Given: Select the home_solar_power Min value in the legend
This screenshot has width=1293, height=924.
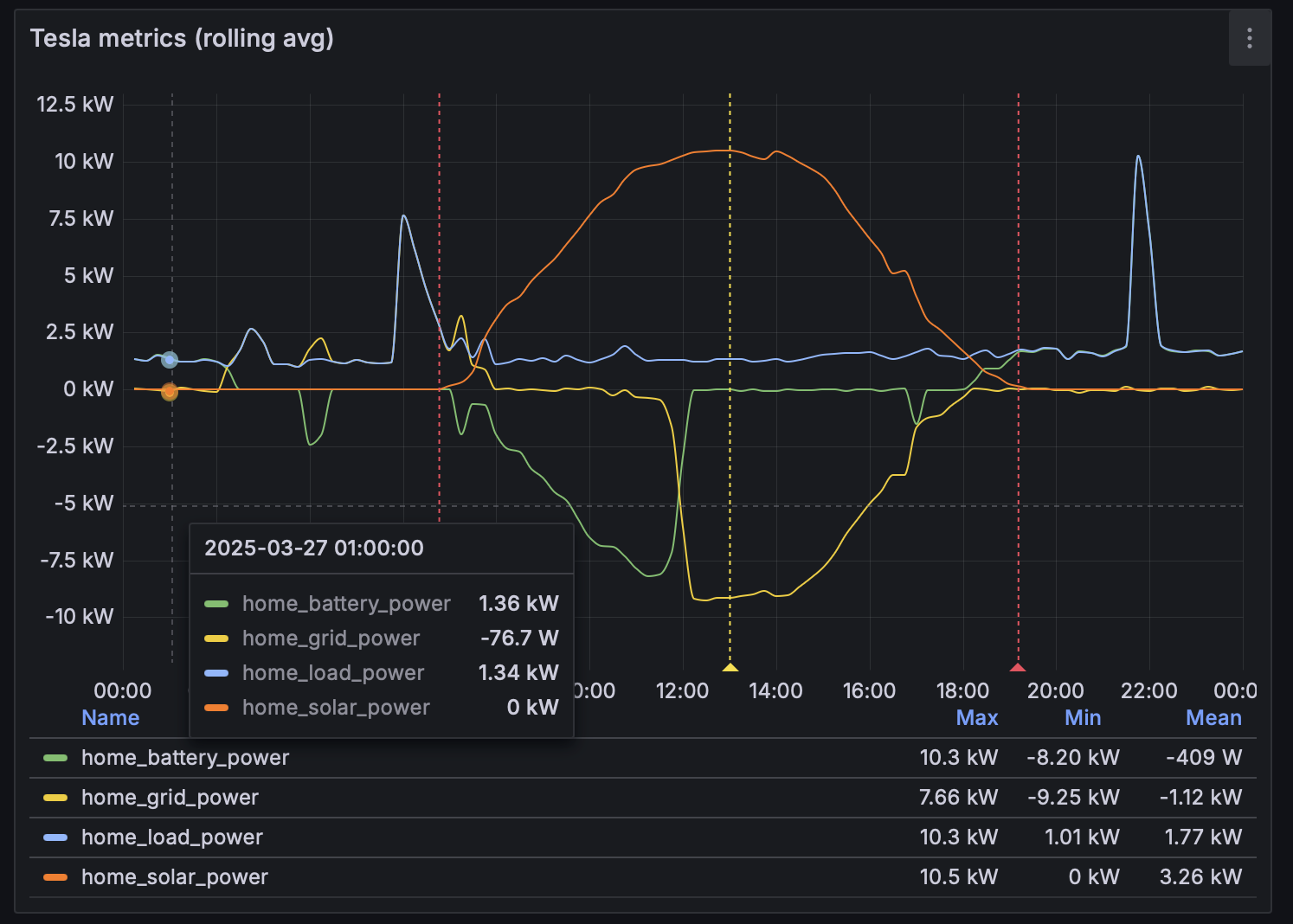Looking at the screenshot, I should (1094, 877).
